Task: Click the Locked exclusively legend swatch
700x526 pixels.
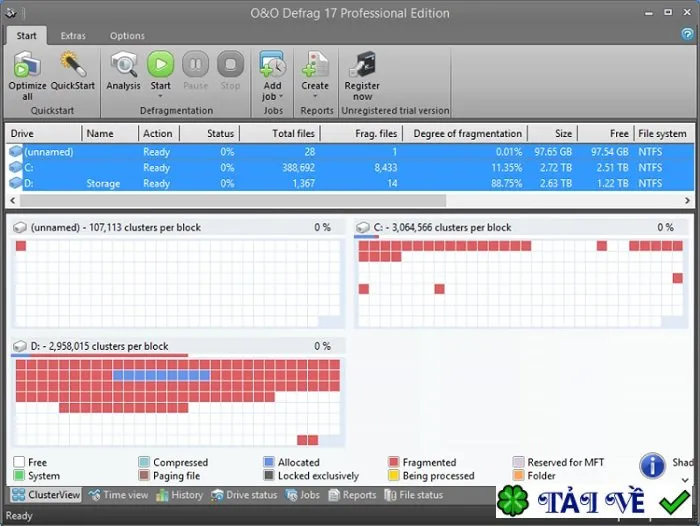Action: tap(269, 475)
